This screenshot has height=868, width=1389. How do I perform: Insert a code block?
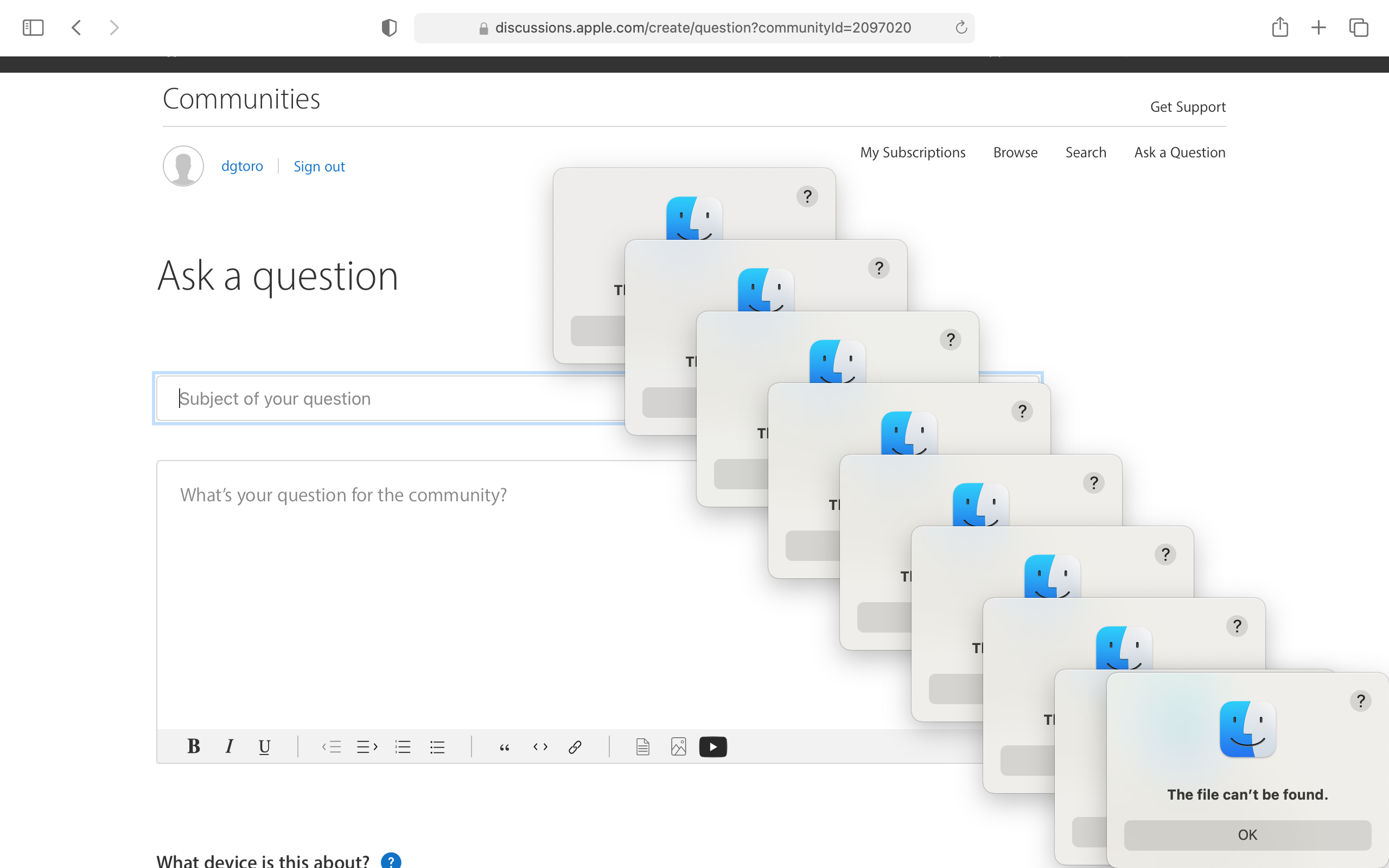pyautogui.click(x=540, y=746)
